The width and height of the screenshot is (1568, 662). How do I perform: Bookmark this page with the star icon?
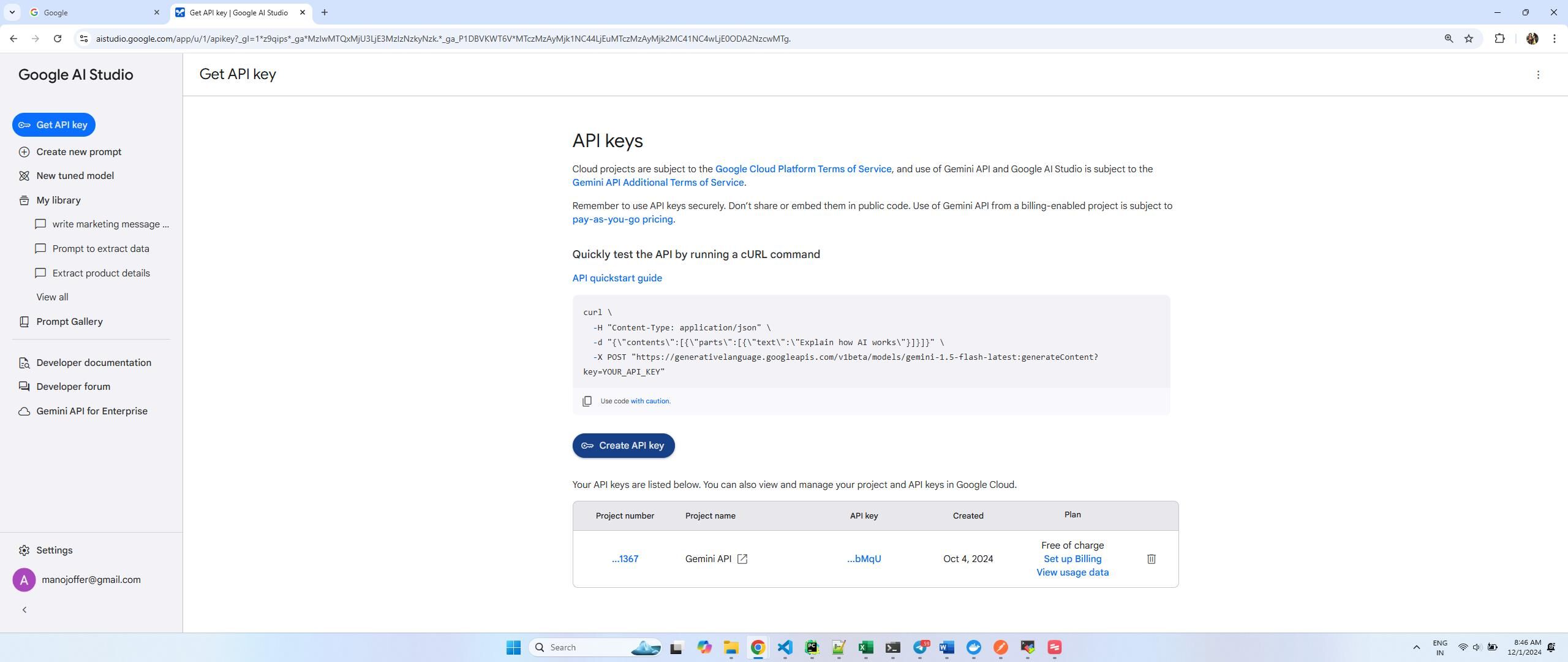pyautogui.click(x=1468, y=39)
